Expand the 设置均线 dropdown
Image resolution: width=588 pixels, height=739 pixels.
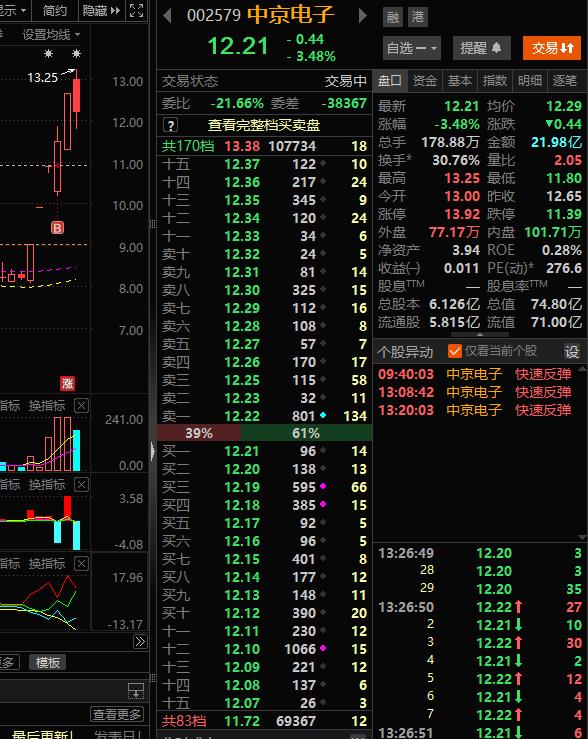tap(51, 35)
